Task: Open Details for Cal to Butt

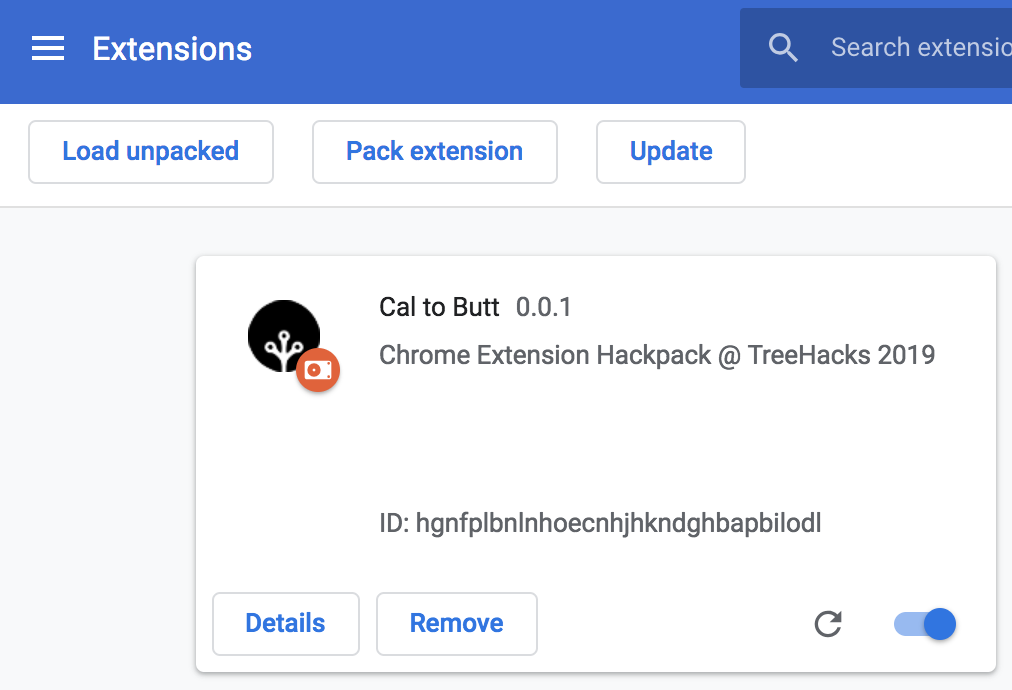Action: pos(285,624)
